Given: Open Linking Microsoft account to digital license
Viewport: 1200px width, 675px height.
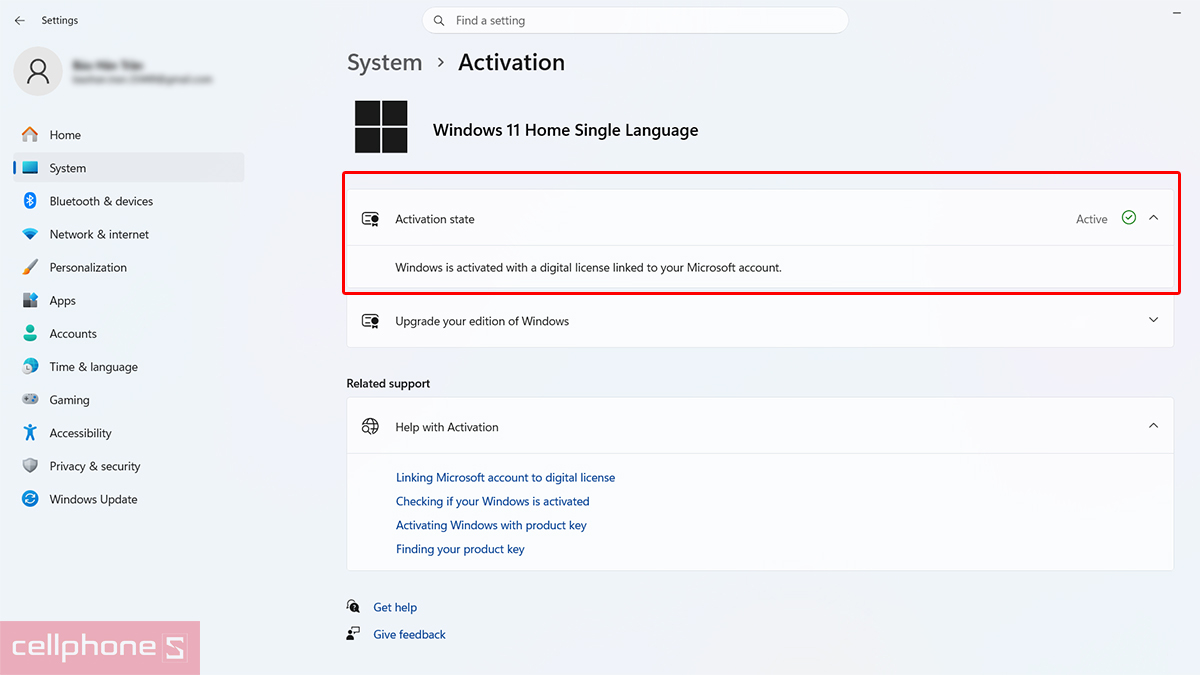Looking at the screenshot, I should (x=505, y=478).
